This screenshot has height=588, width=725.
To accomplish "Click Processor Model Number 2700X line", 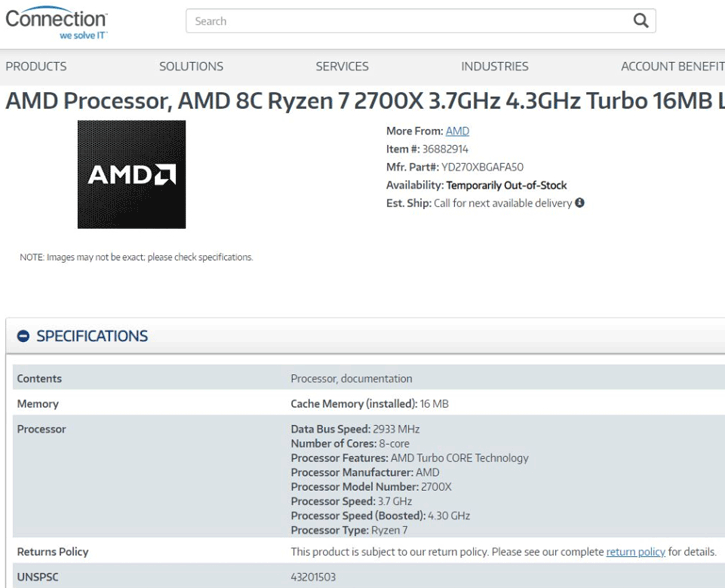I will pyautogui.click(x=371, y=487).
